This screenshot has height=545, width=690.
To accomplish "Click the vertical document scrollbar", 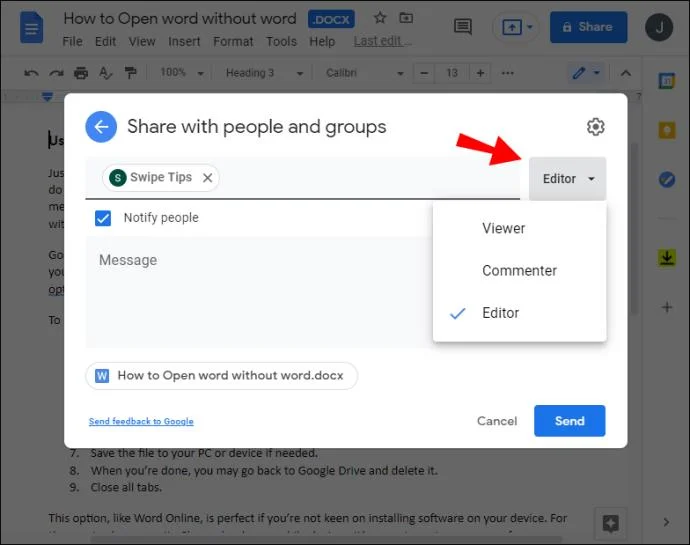I will click(634, 229).
